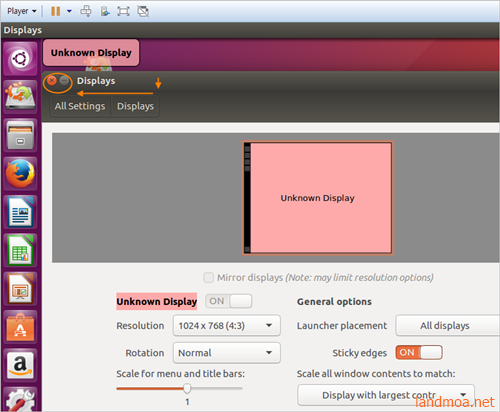Launch Firefox from the launcher
Screen dimensions: 500x412
(20, 173)
